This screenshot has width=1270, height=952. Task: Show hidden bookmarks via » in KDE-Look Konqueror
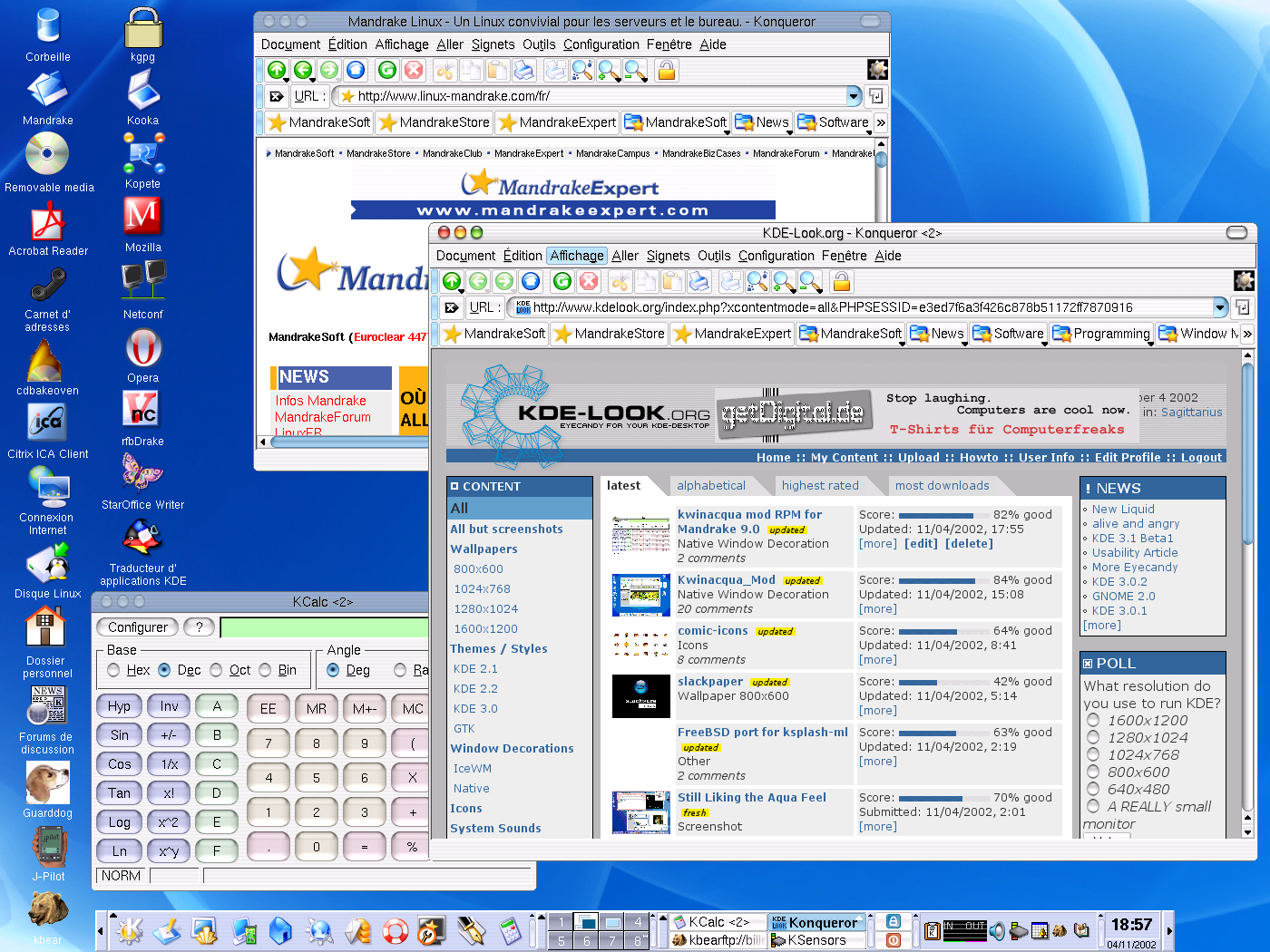coord(1247,334)
